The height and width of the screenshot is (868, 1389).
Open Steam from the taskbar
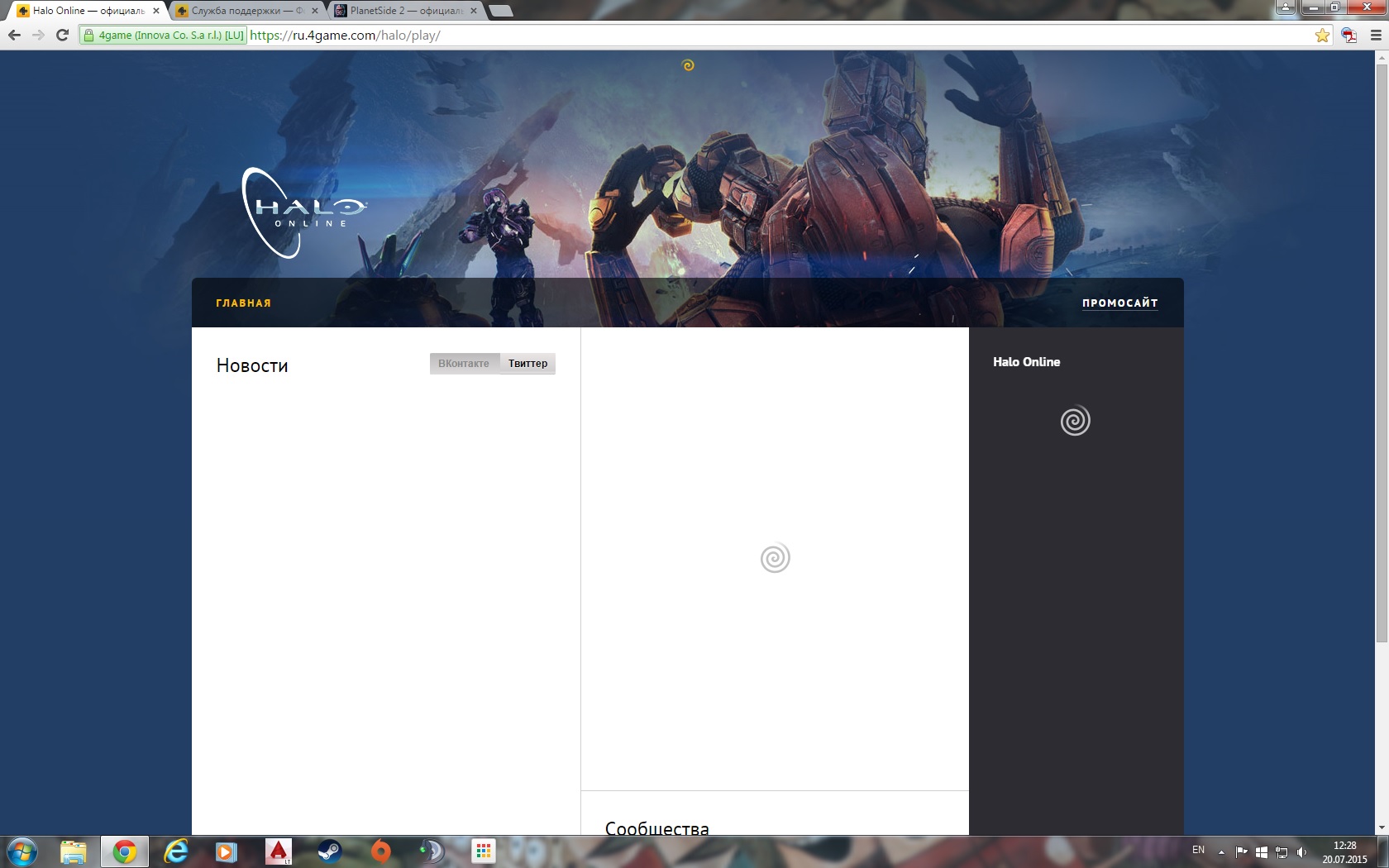pyautogui.click(x=330, y=851)
